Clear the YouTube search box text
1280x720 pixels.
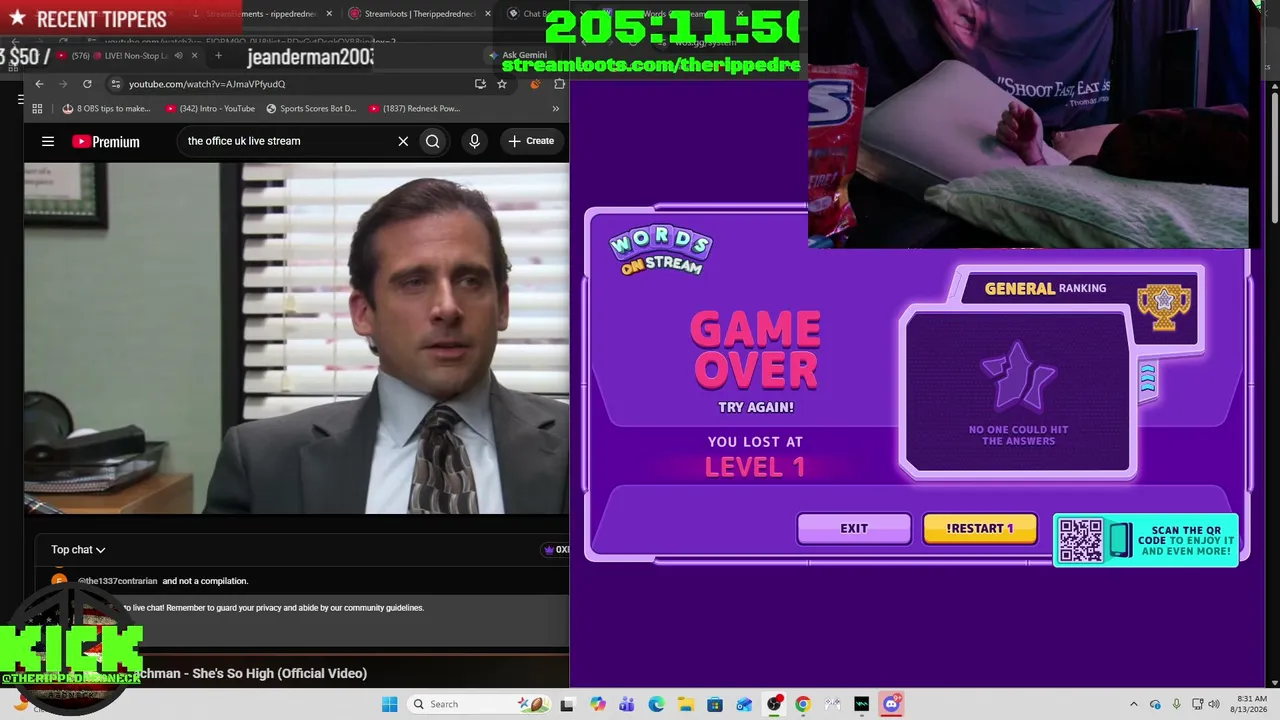pyautogui.click(x=403, y=141)
